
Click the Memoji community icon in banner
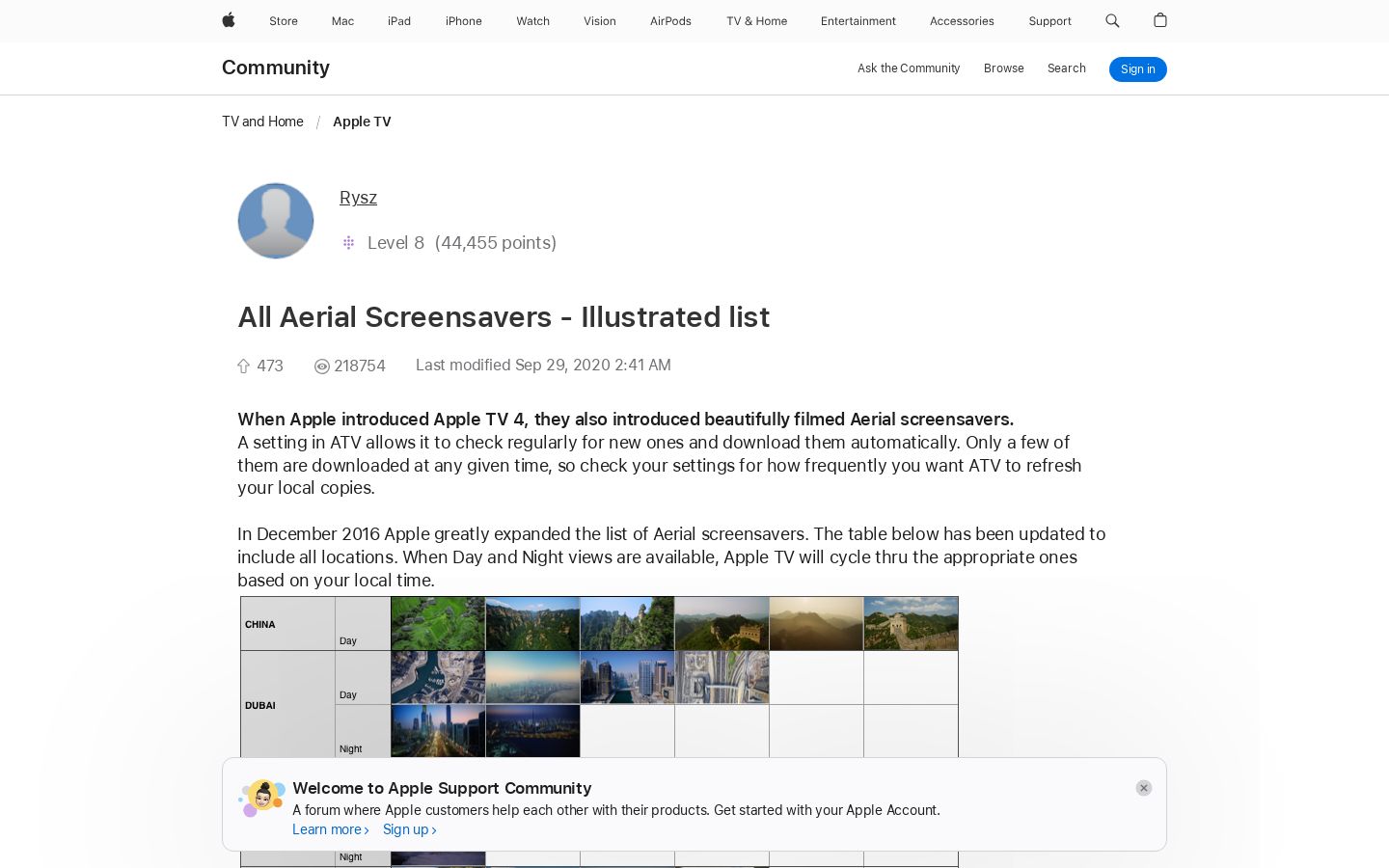pyautogui.click(x=261, y=799)
